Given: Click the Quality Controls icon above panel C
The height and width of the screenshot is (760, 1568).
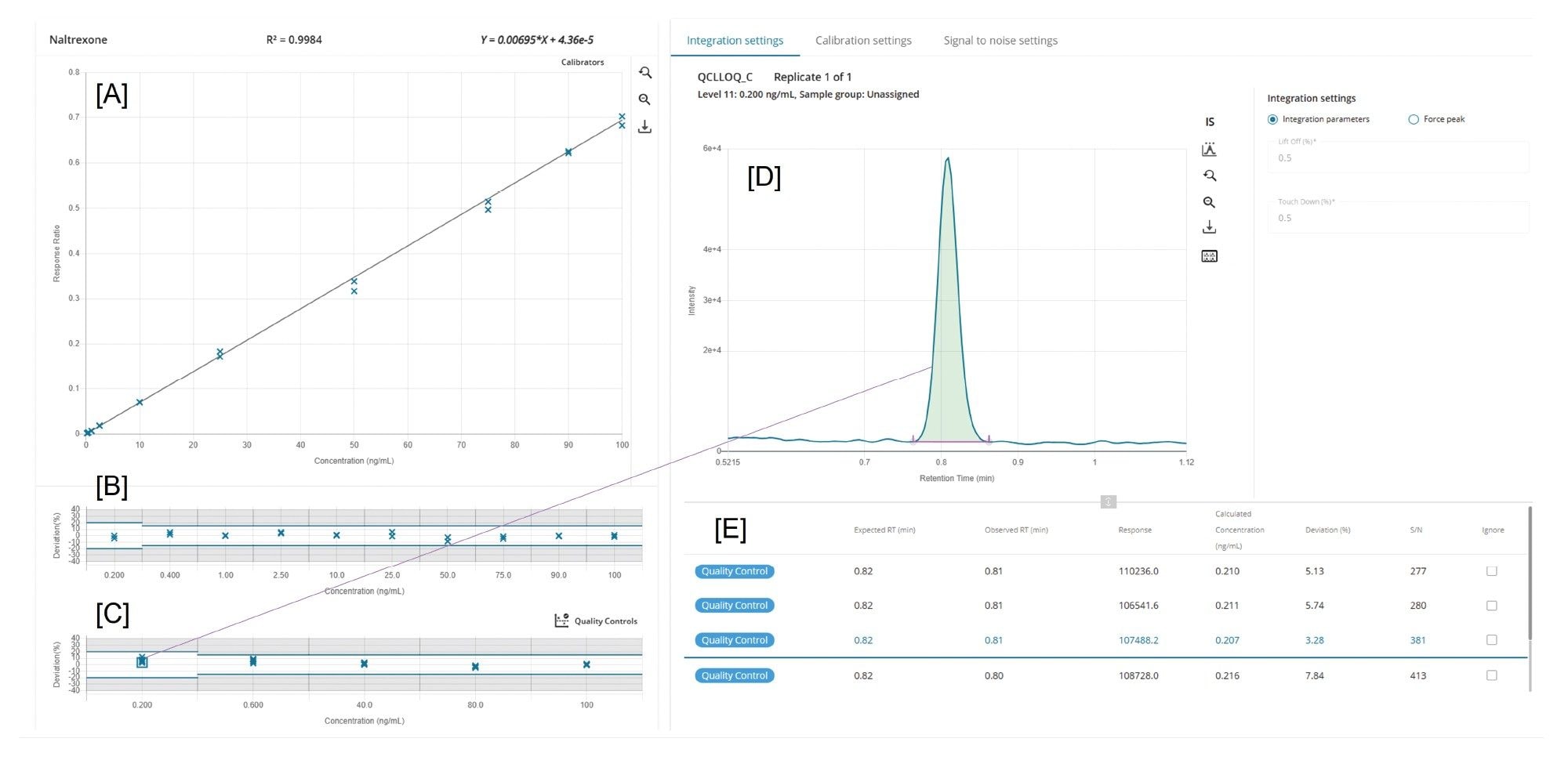Looking at the screenshot, I should [561, 620].
